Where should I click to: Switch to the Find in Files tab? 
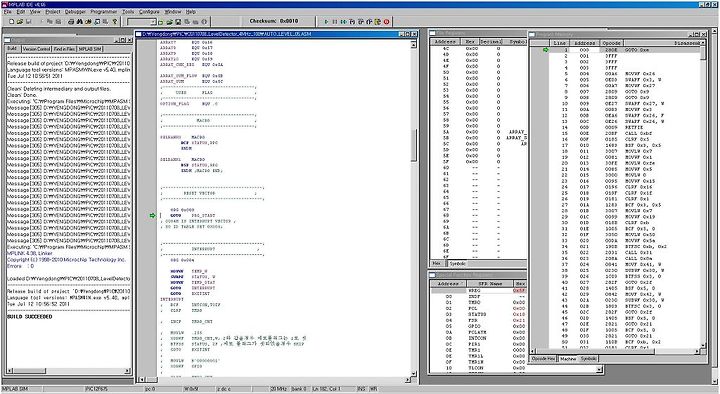pyautogui.click(x=64, y=49)
